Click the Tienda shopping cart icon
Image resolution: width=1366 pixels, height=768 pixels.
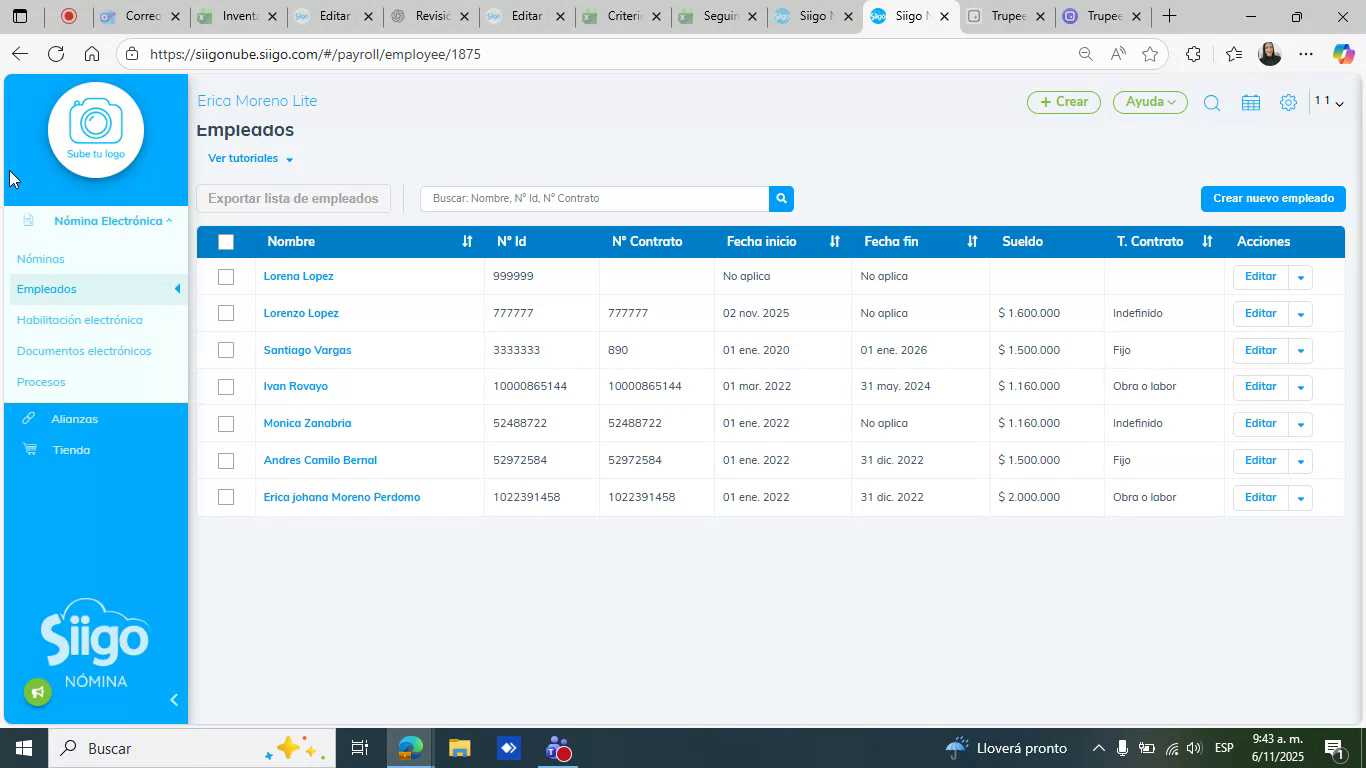point(29,449)
